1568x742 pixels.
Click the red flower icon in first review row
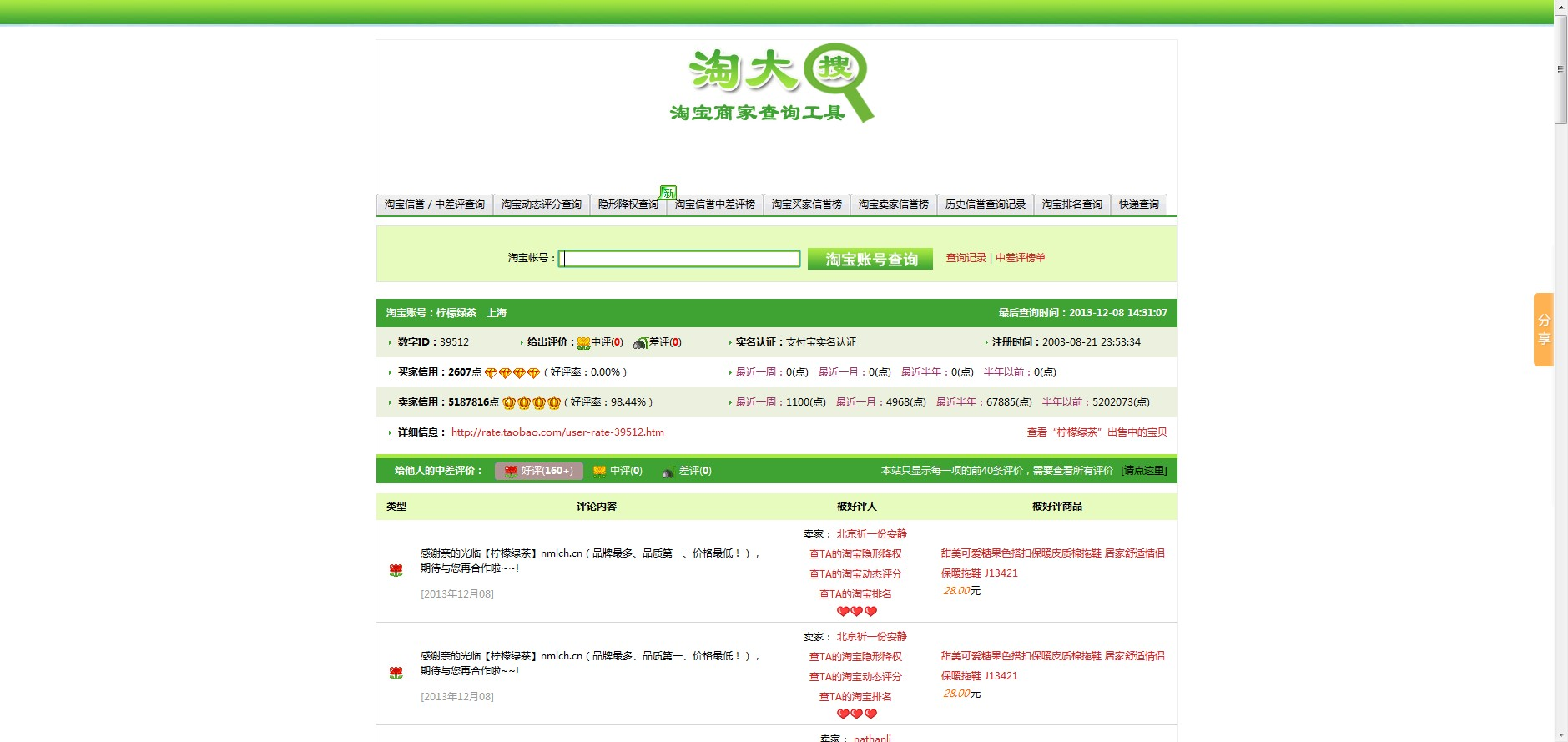click(396, 570)
